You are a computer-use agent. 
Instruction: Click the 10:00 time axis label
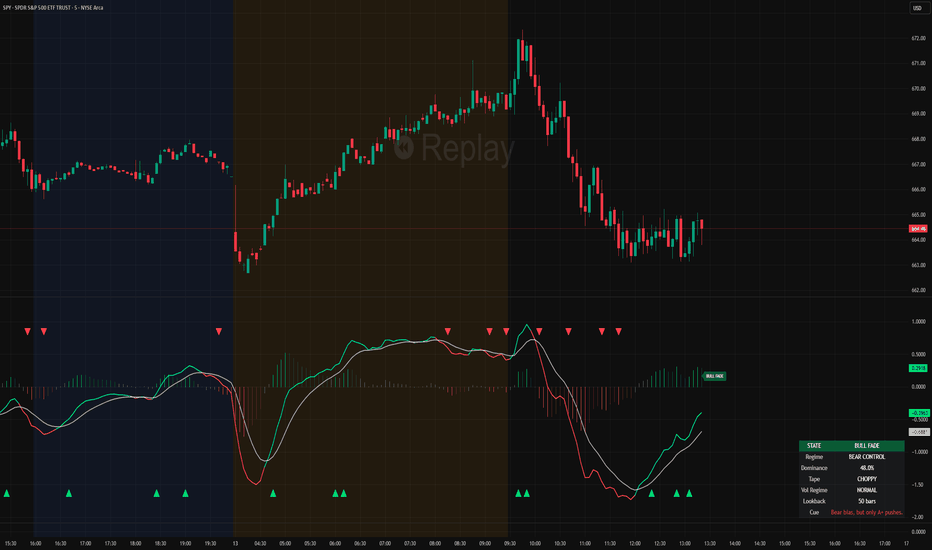click(535, 543)
